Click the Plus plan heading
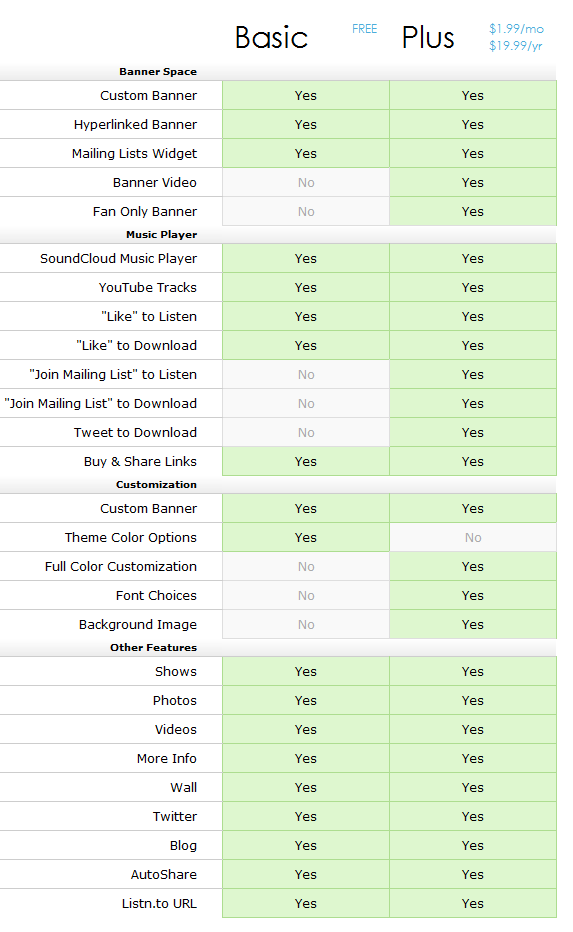This screenshot has height=932, width=573. click(428, 37)
